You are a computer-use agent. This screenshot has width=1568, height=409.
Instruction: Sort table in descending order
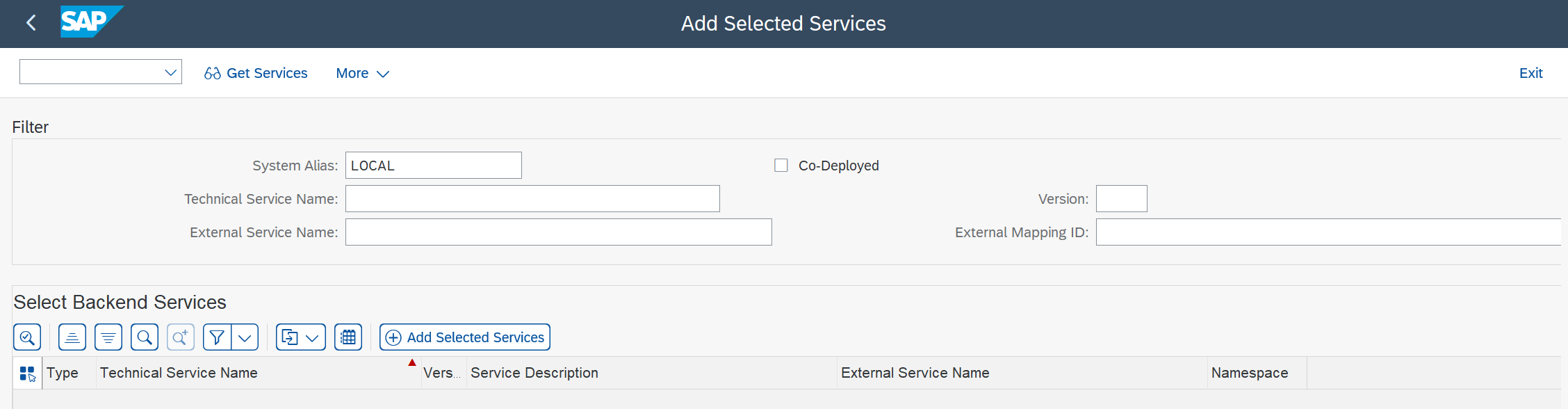point(108,337)
